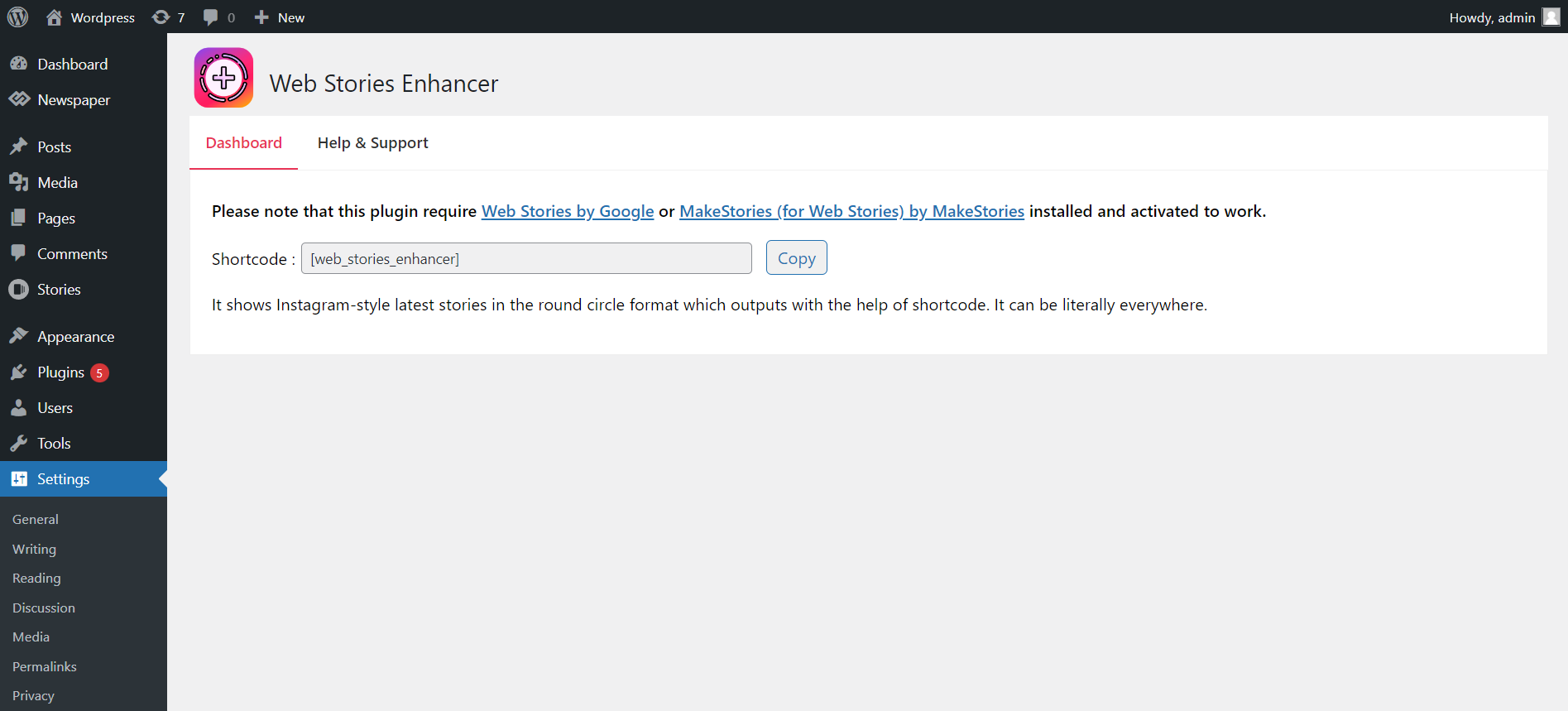Viewport: 1568px width, 711px height.
Task: Click the WordPress logo icon
Action: (x=17, y=17)
